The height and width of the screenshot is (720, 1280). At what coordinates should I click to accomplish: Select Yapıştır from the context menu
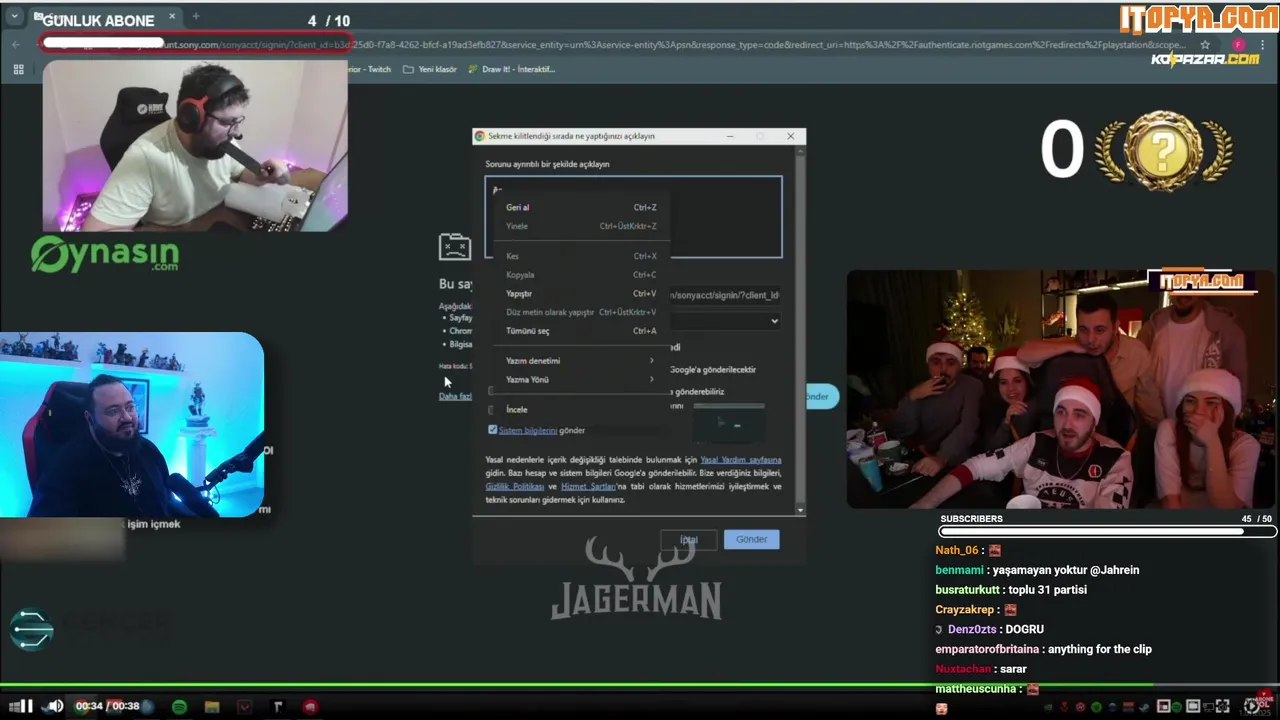point(580,294)
